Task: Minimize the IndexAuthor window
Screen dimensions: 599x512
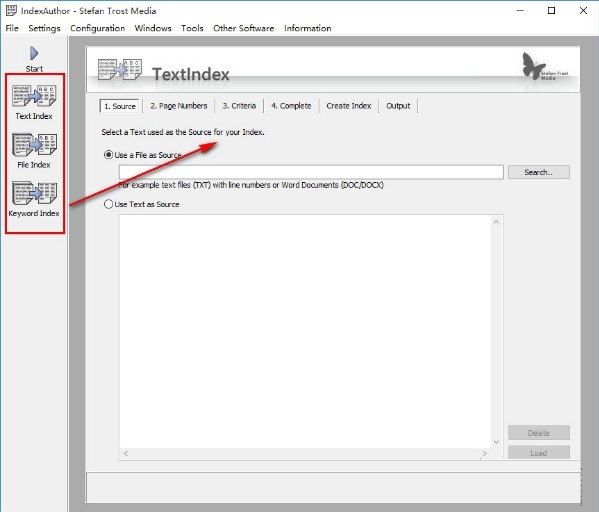Action: pos(520,11)
